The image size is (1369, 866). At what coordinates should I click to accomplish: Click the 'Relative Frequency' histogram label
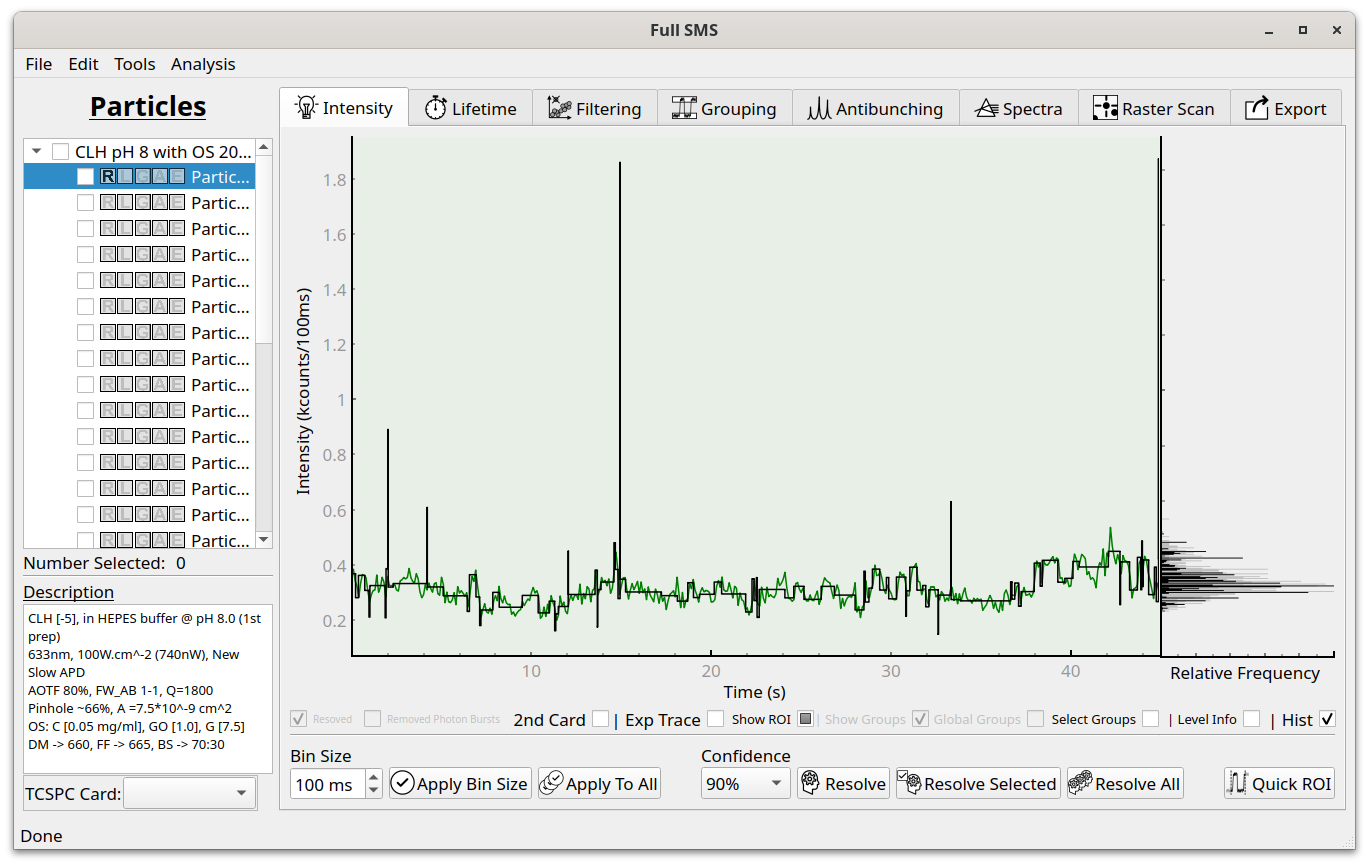[1245, 673]
